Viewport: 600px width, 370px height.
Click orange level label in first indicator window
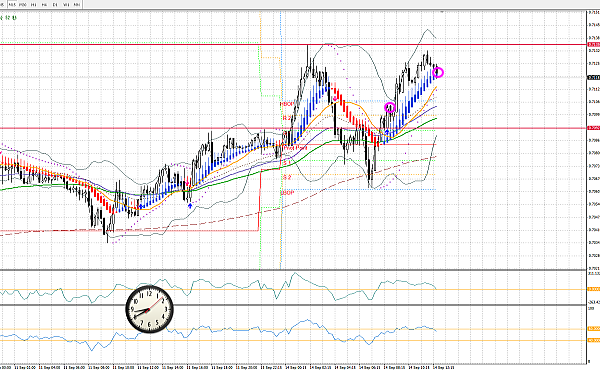(x=593, y=289)
